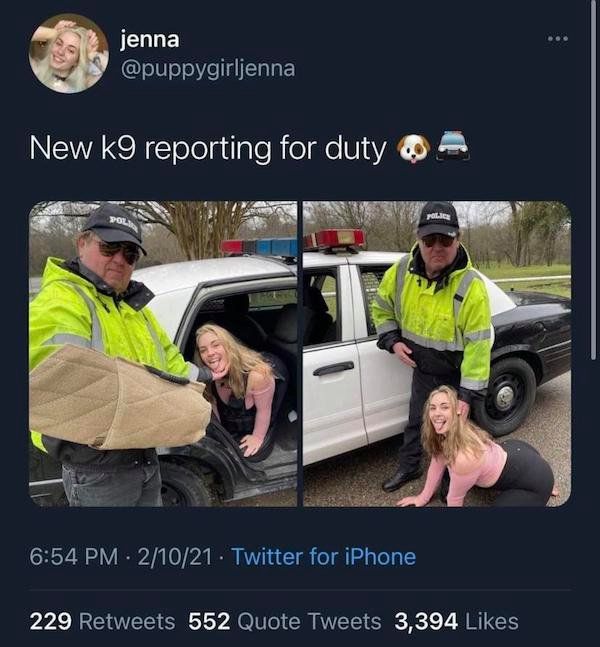View the 229 Retweets list
Screen dimensions: 600x647
102,621
